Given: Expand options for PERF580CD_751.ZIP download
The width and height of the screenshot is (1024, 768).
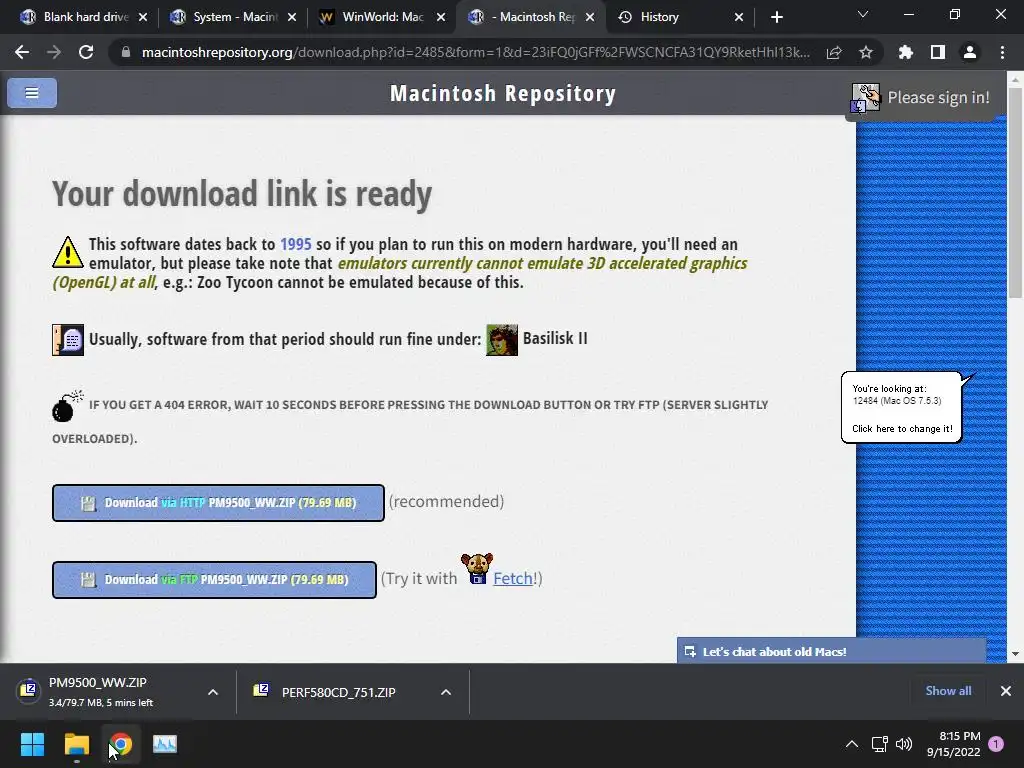Looking at the screenshot, I should pyautogui.click(x=446, y=692).
